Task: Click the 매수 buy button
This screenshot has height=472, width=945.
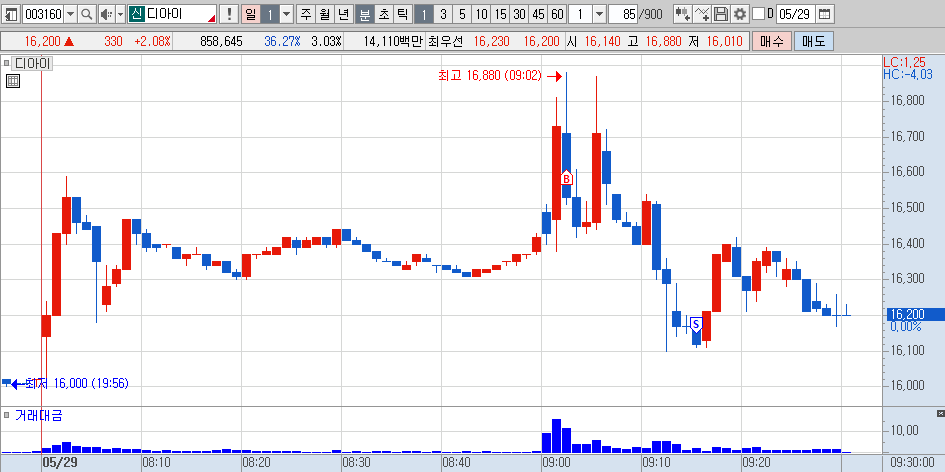Action: 772,42
